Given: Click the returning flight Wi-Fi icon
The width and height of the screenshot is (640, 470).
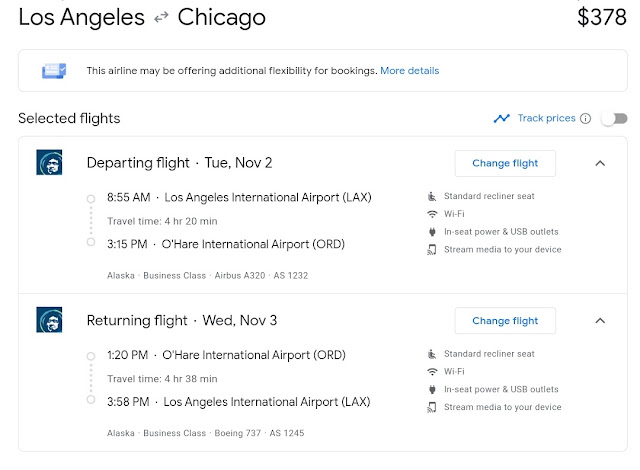Looking at the screenshot, I should click(x=432, y=372).
